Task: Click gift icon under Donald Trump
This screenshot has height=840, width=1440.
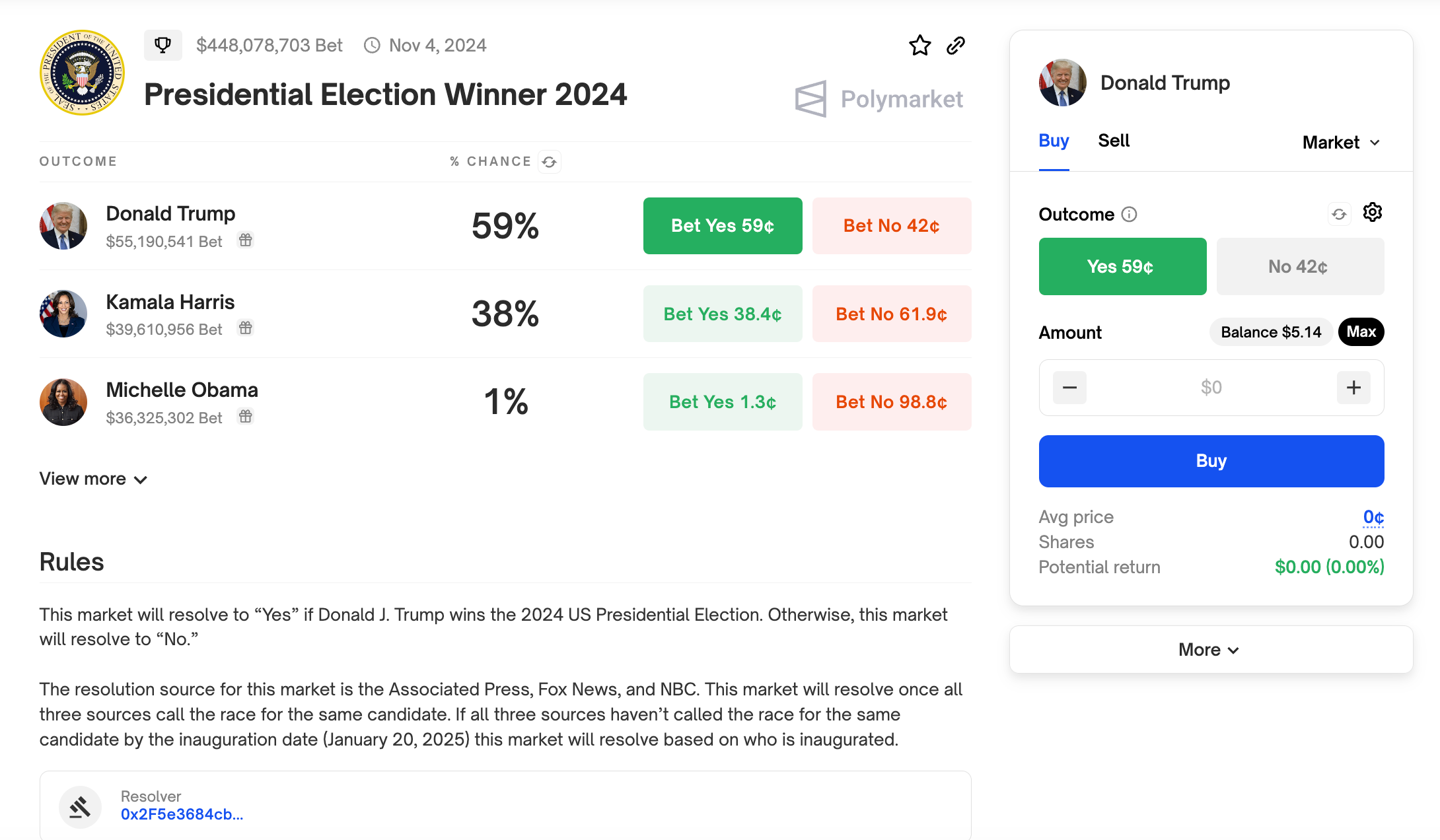Action: pyautogui.click(x=246, y=240)
